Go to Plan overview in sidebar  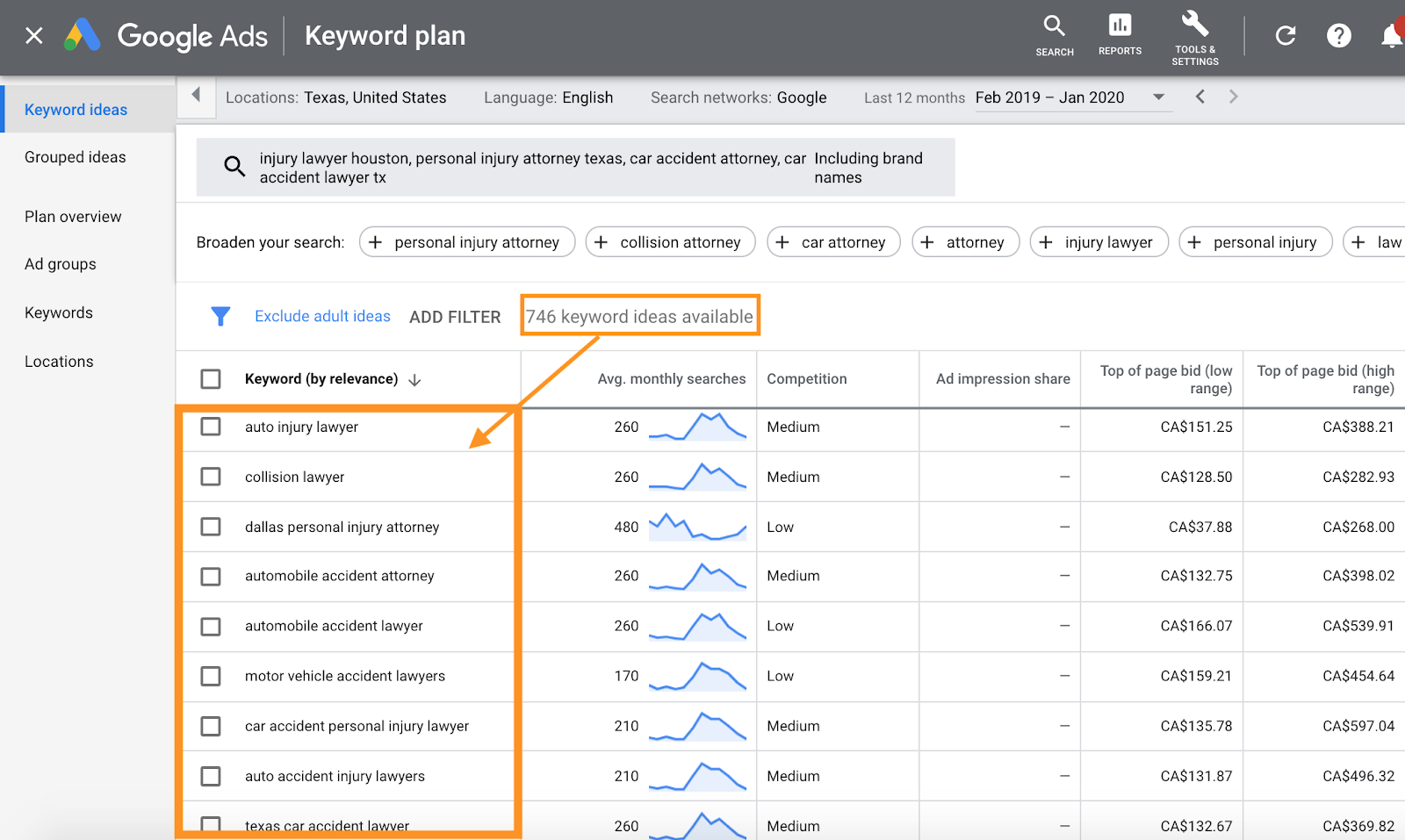click(x=73, y=217)
